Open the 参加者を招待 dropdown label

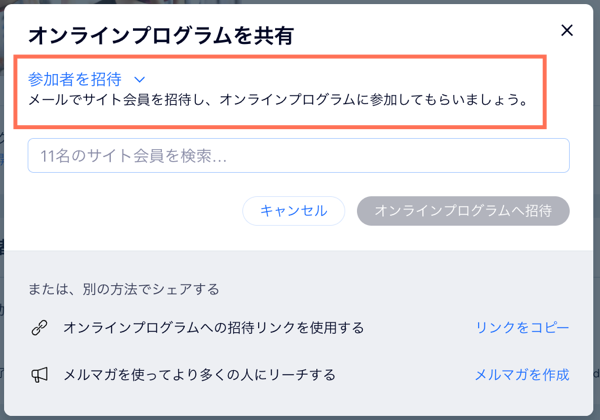75,79
